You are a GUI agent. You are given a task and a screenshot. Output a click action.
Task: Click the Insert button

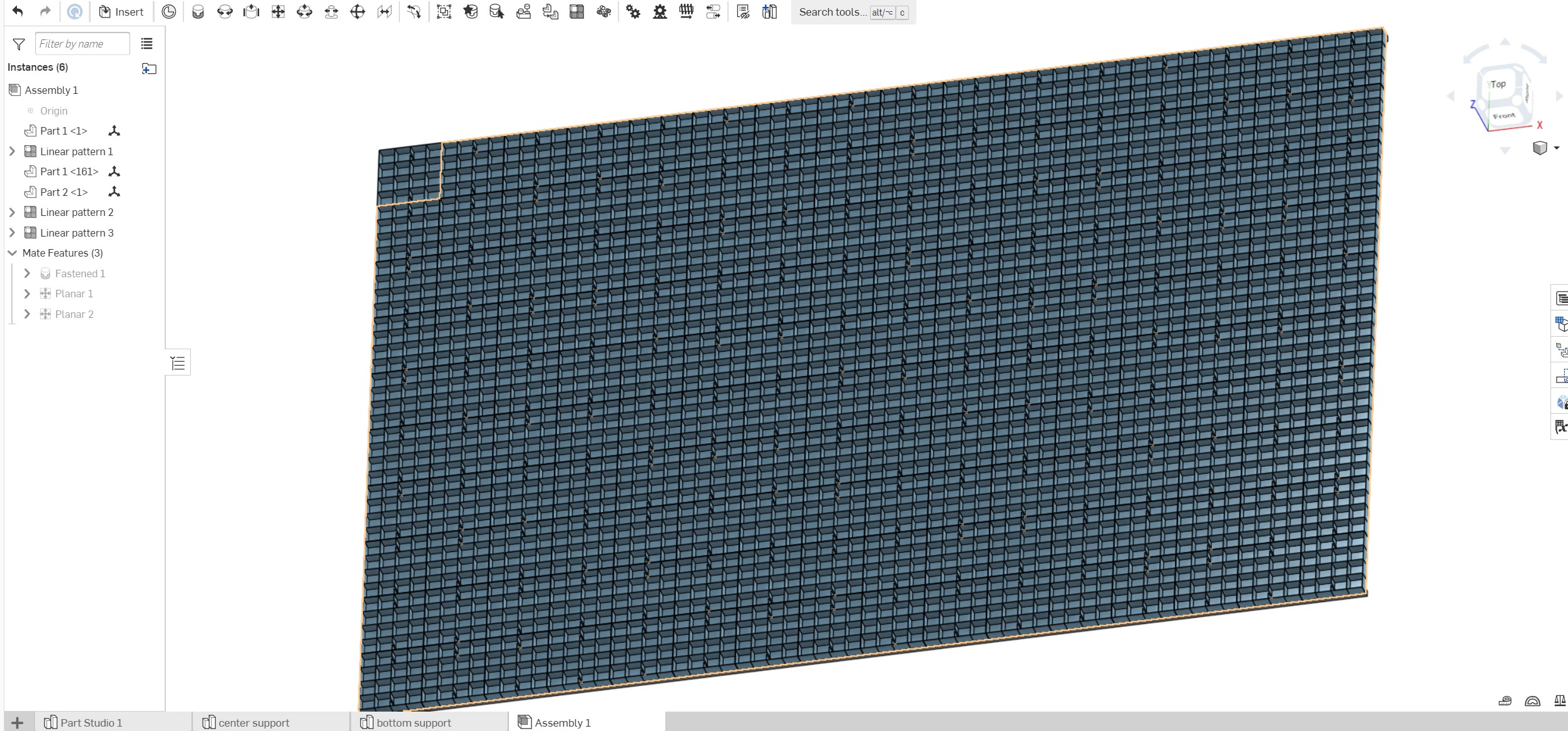pos(121,12)
